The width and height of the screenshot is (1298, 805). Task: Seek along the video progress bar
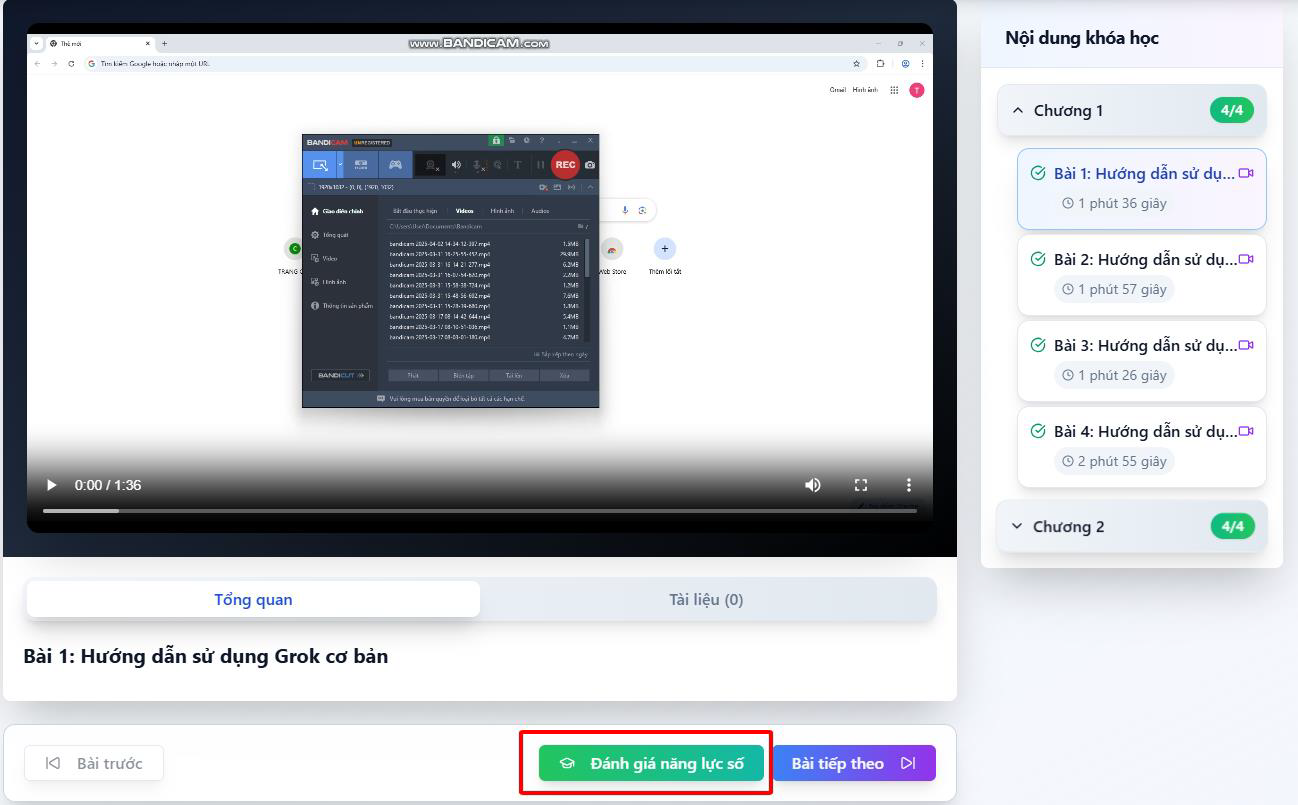tap(480, 511)
